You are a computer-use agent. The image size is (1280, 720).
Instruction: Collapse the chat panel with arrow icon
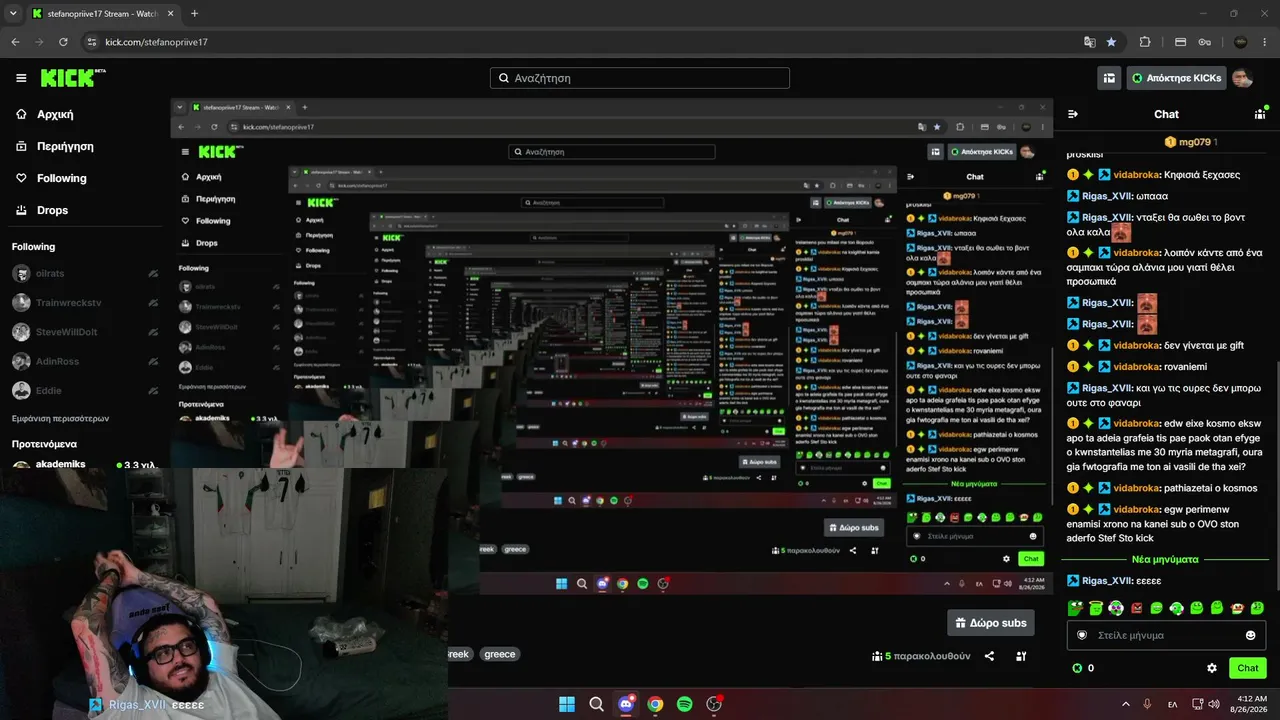tap(1073, 114)
